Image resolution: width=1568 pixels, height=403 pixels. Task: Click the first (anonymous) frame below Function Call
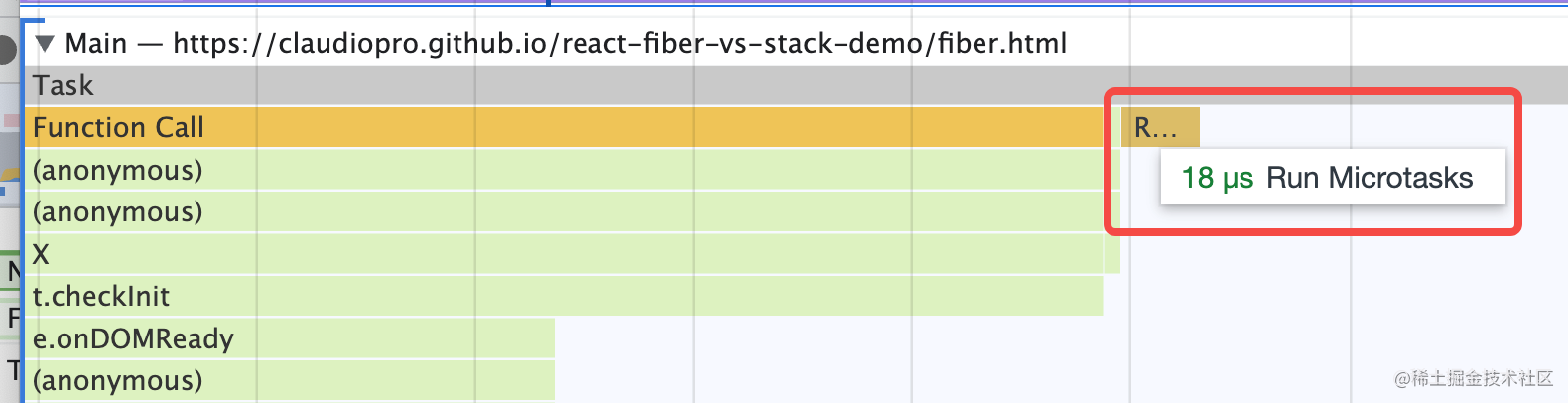566,170
